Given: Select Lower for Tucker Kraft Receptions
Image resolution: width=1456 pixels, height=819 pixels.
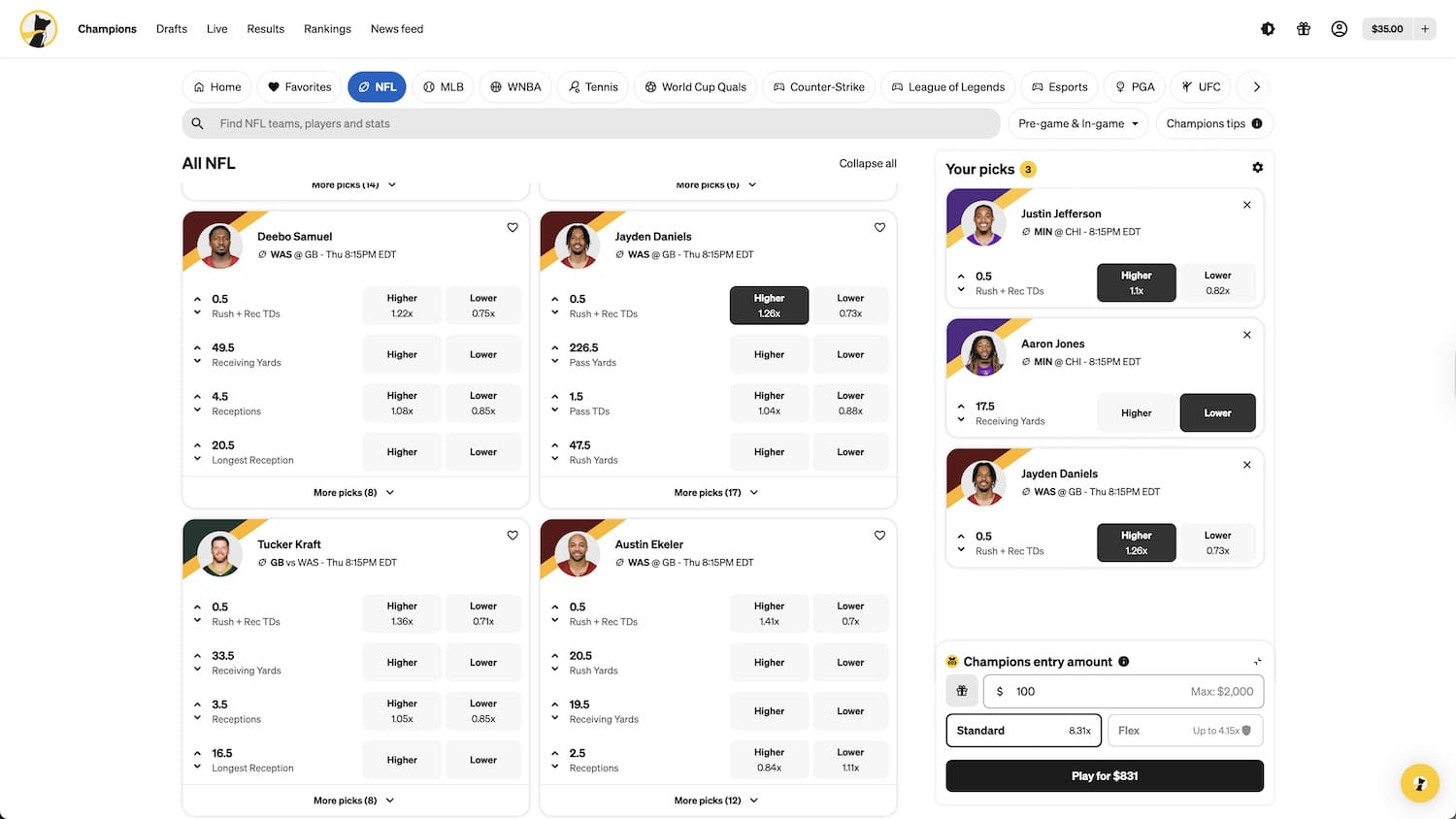Looking at the screenshot, I should coord(483,711).
